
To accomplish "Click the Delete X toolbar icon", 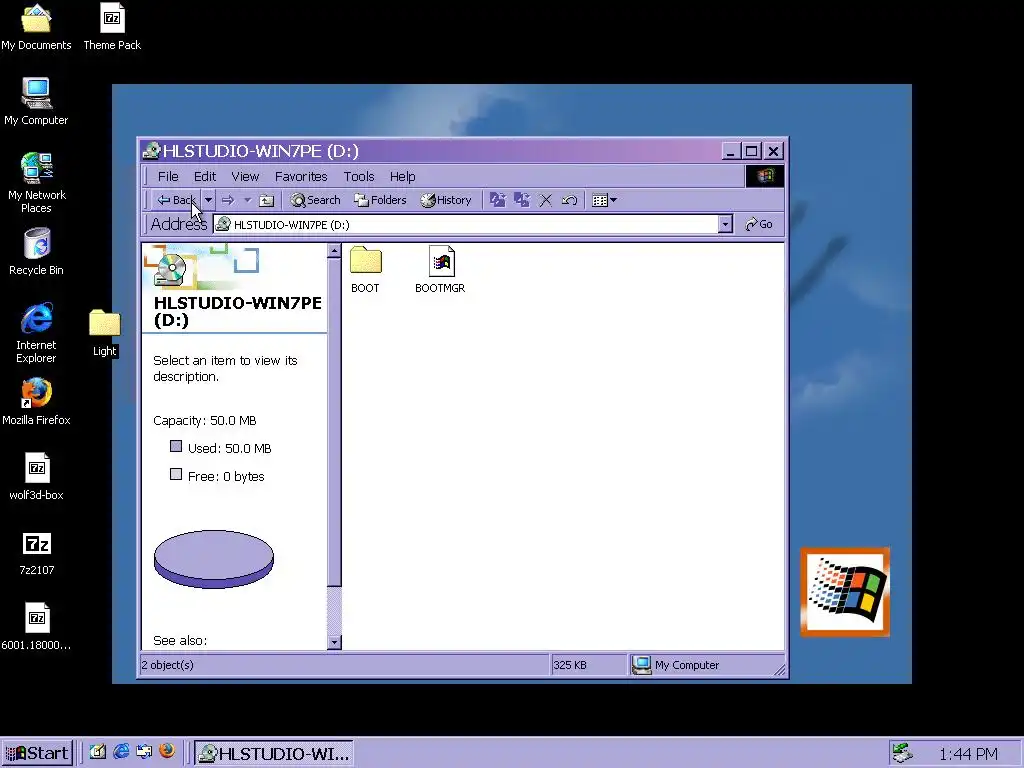I will 545,200.
